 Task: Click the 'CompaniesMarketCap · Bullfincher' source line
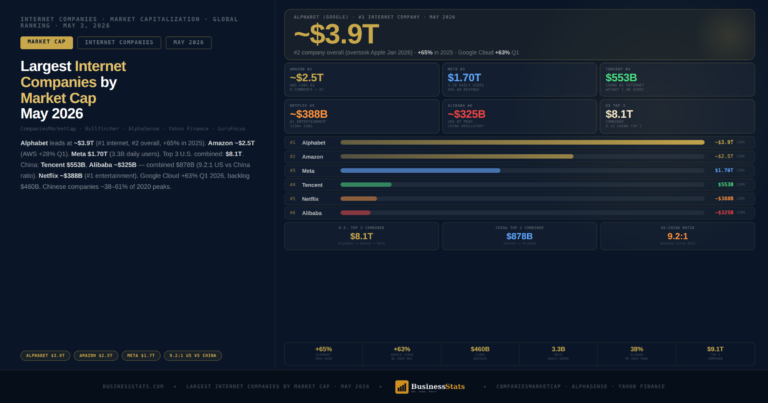[x=133, y=129]
